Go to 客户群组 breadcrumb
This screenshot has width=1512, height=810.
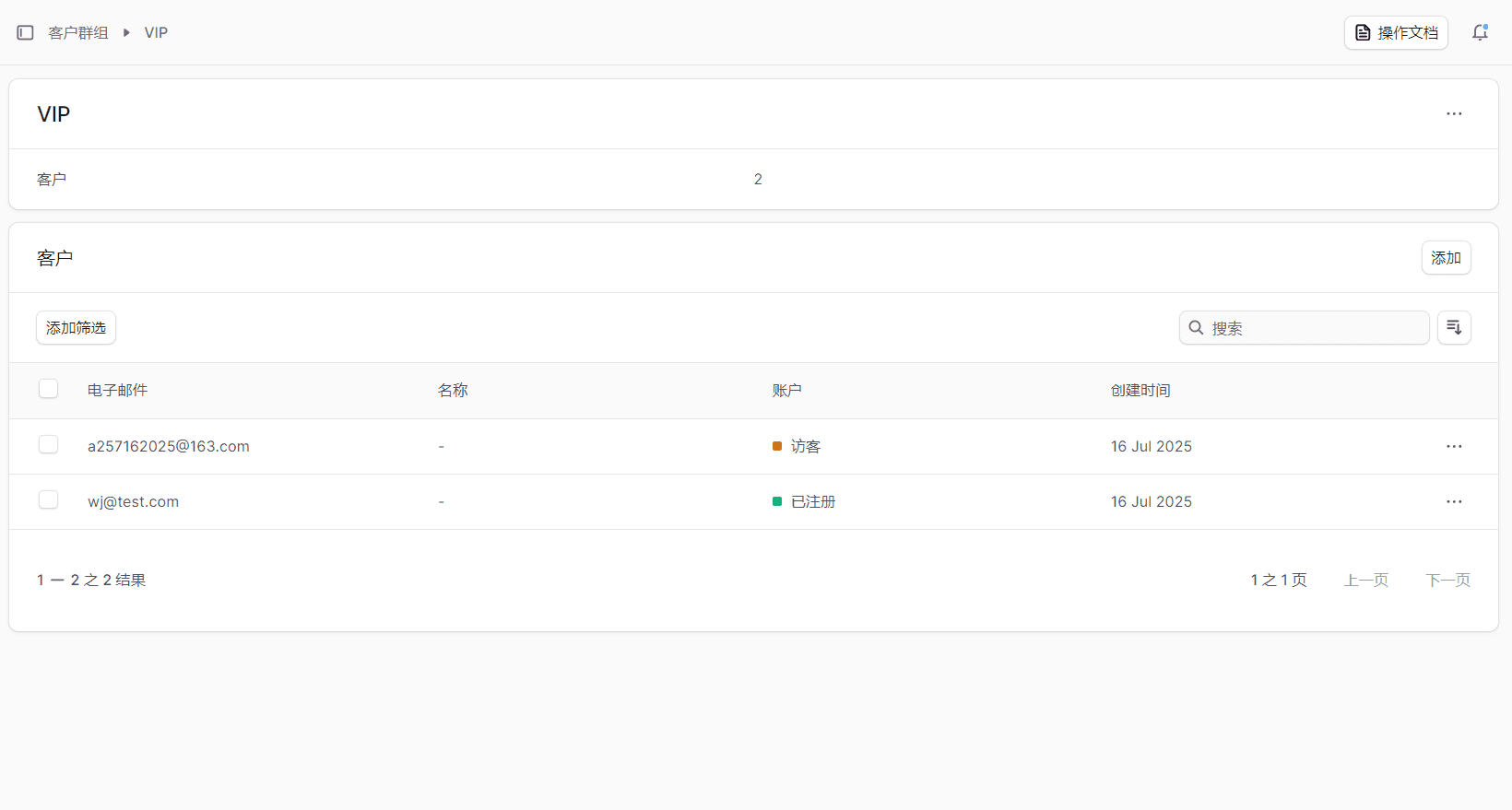pos(78,33)
